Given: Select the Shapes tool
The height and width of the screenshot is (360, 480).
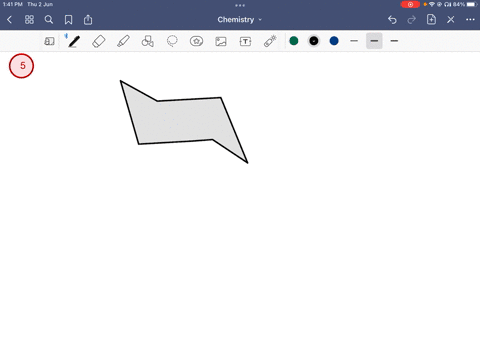Looking at the screenshot, I should [x=148, y=41].
